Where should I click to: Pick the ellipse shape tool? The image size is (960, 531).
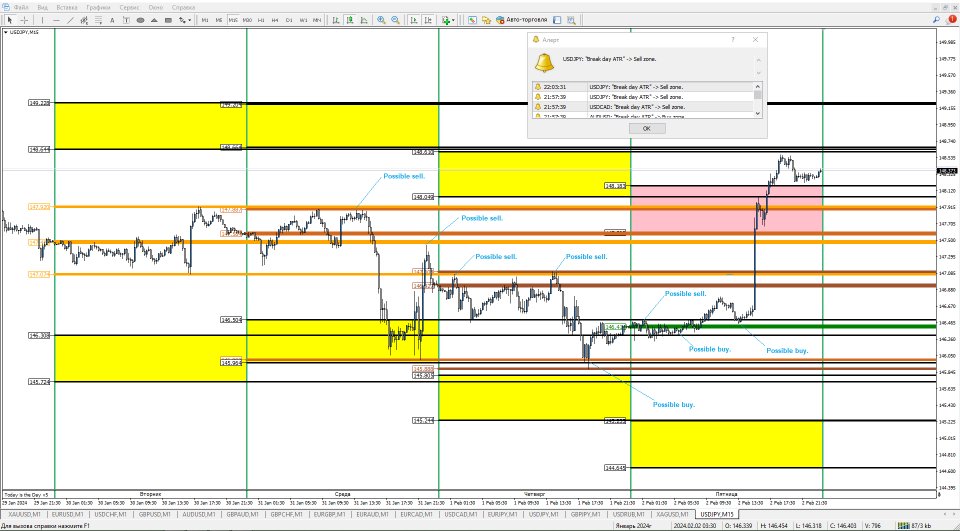[140, 20]
